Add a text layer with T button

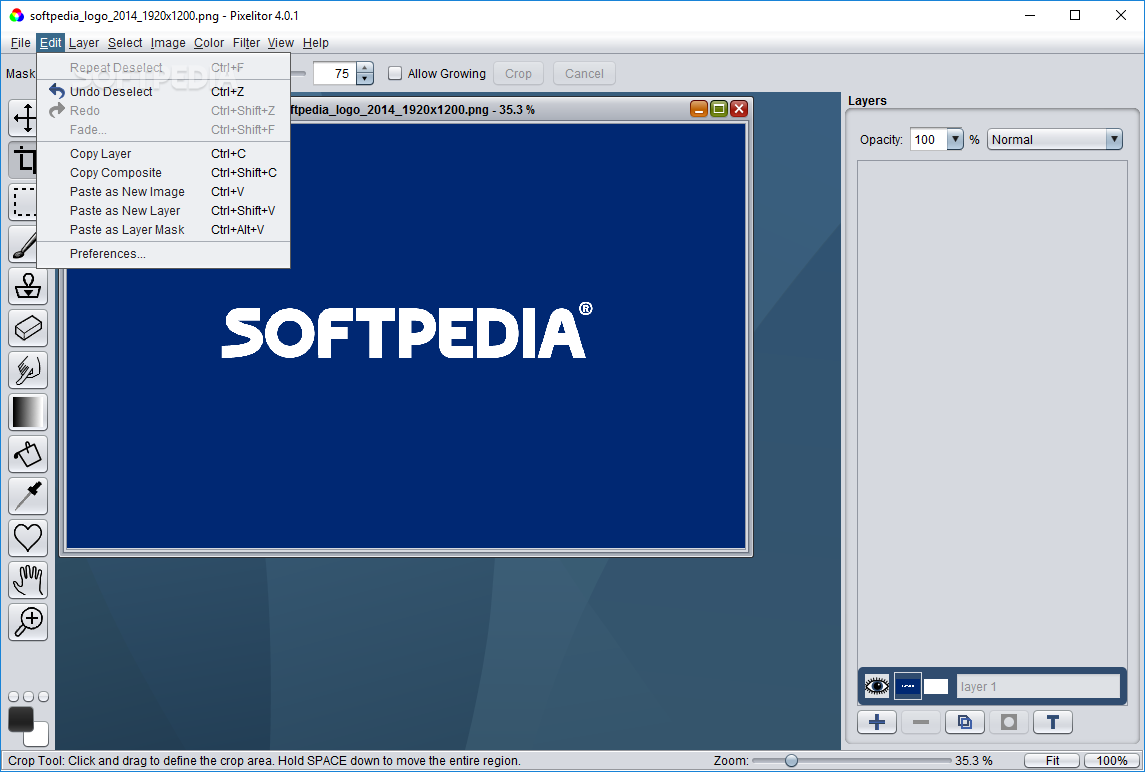coord(1053,722)
